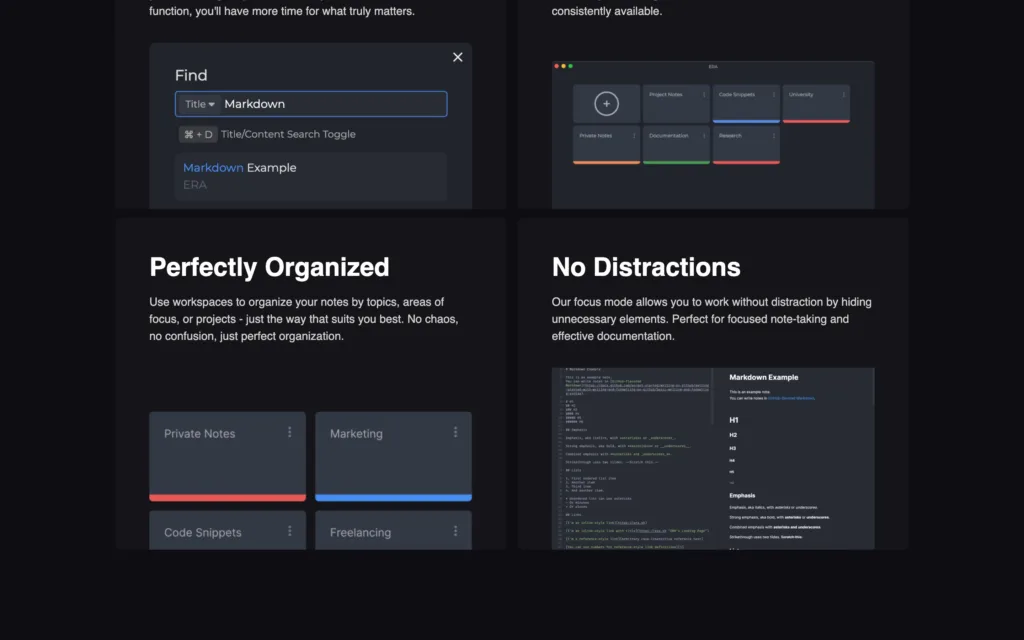Open the University tile in the screenshot
Image resolution: width=1024 pixels, height=640 pixels.
click(x=816, y=104)
